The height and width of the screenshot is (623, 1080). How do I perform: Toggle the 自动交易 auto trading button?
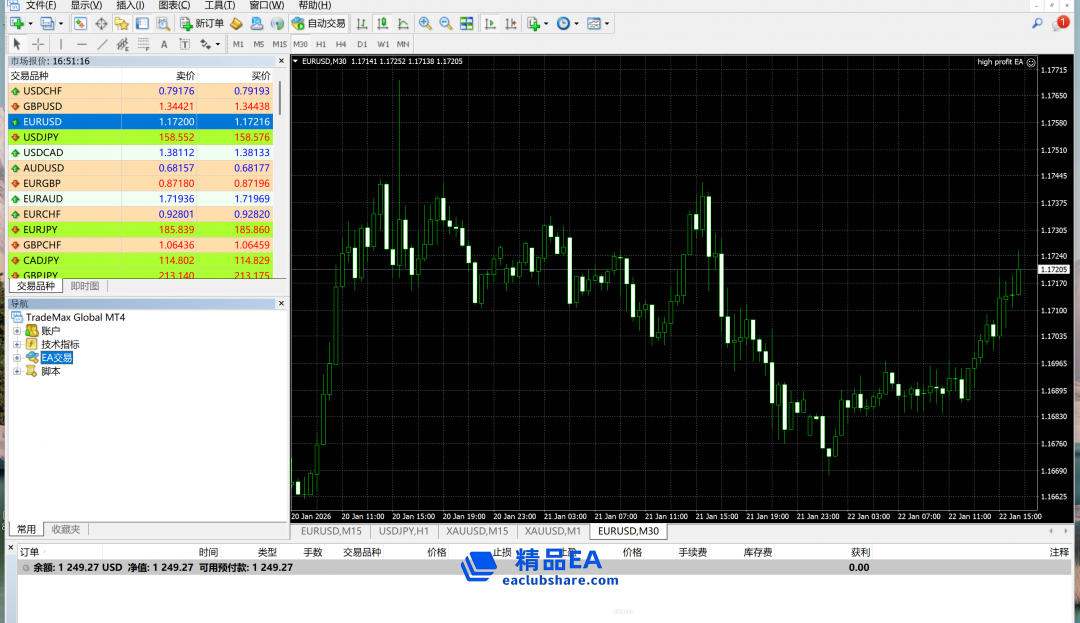tap(320, 23)
